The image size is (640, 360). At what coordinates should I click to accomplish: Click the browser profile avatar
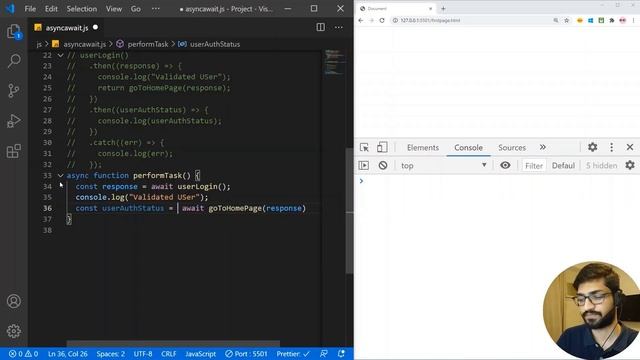pyautogui.click(x=622, y=20)
